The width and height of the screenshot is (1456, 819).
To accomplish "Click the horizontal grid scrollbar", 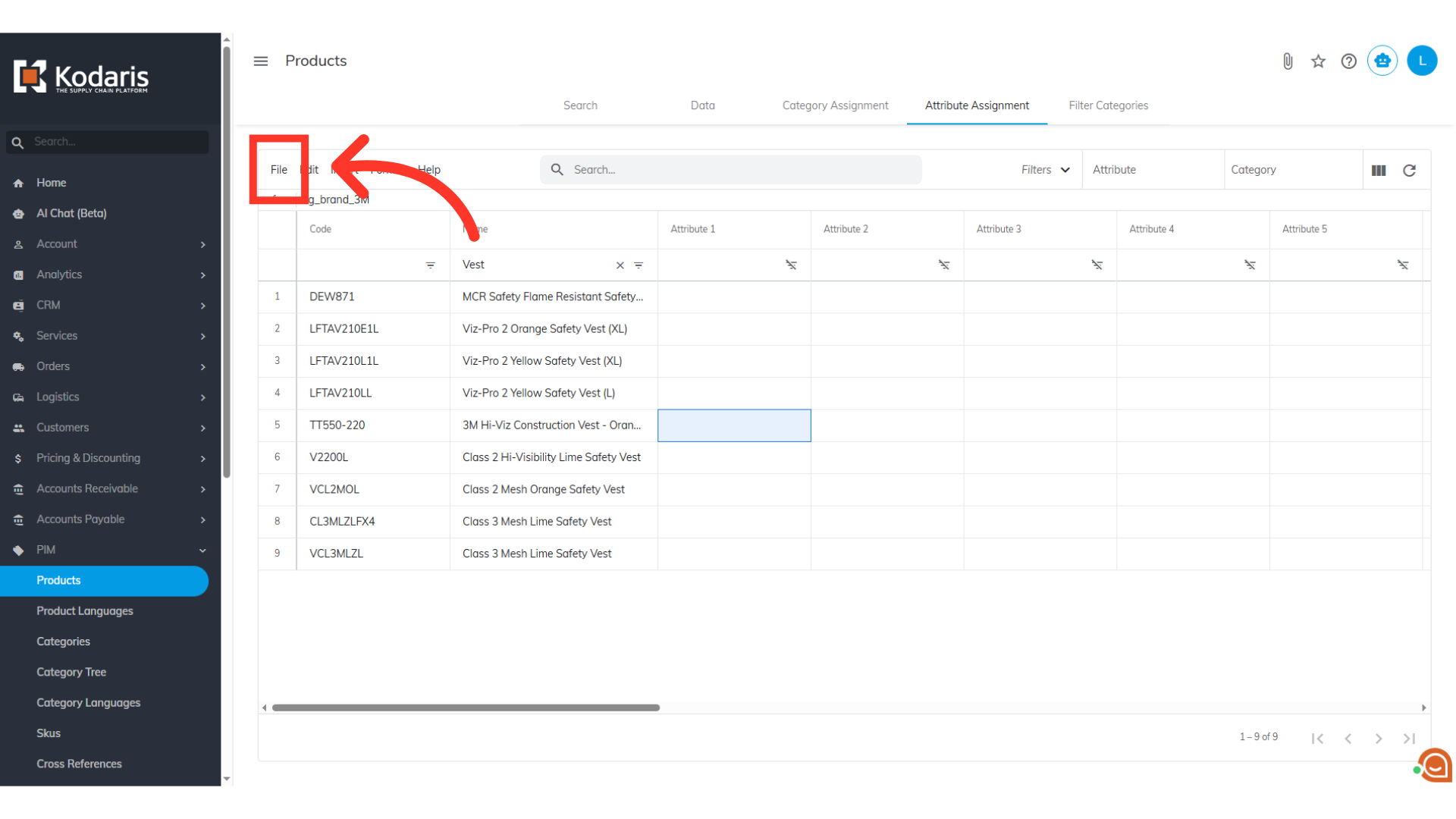I will (466, 708).
